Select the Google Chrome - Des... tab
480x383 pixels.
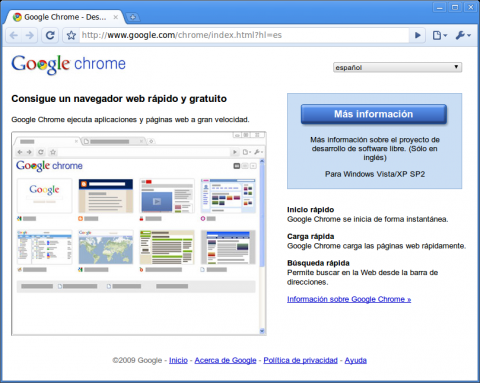coord(65,17)
